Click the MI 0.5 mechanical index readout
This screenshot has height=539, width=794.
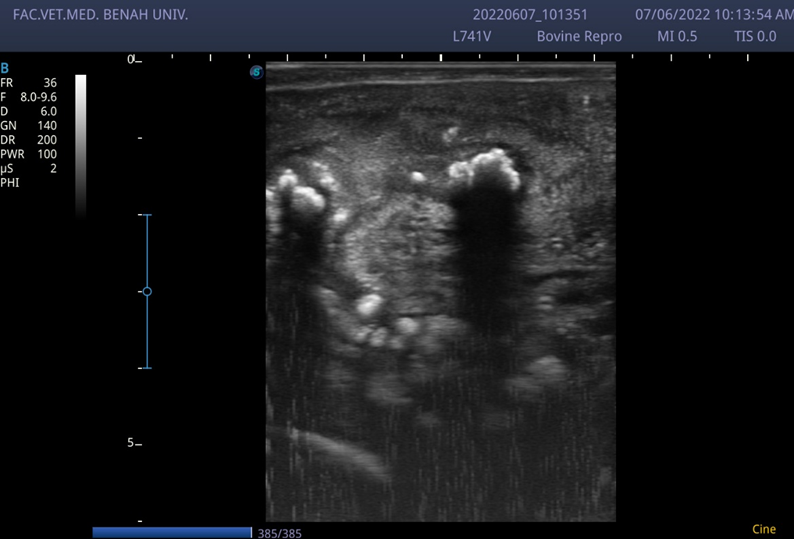click(x=677, y=36)
